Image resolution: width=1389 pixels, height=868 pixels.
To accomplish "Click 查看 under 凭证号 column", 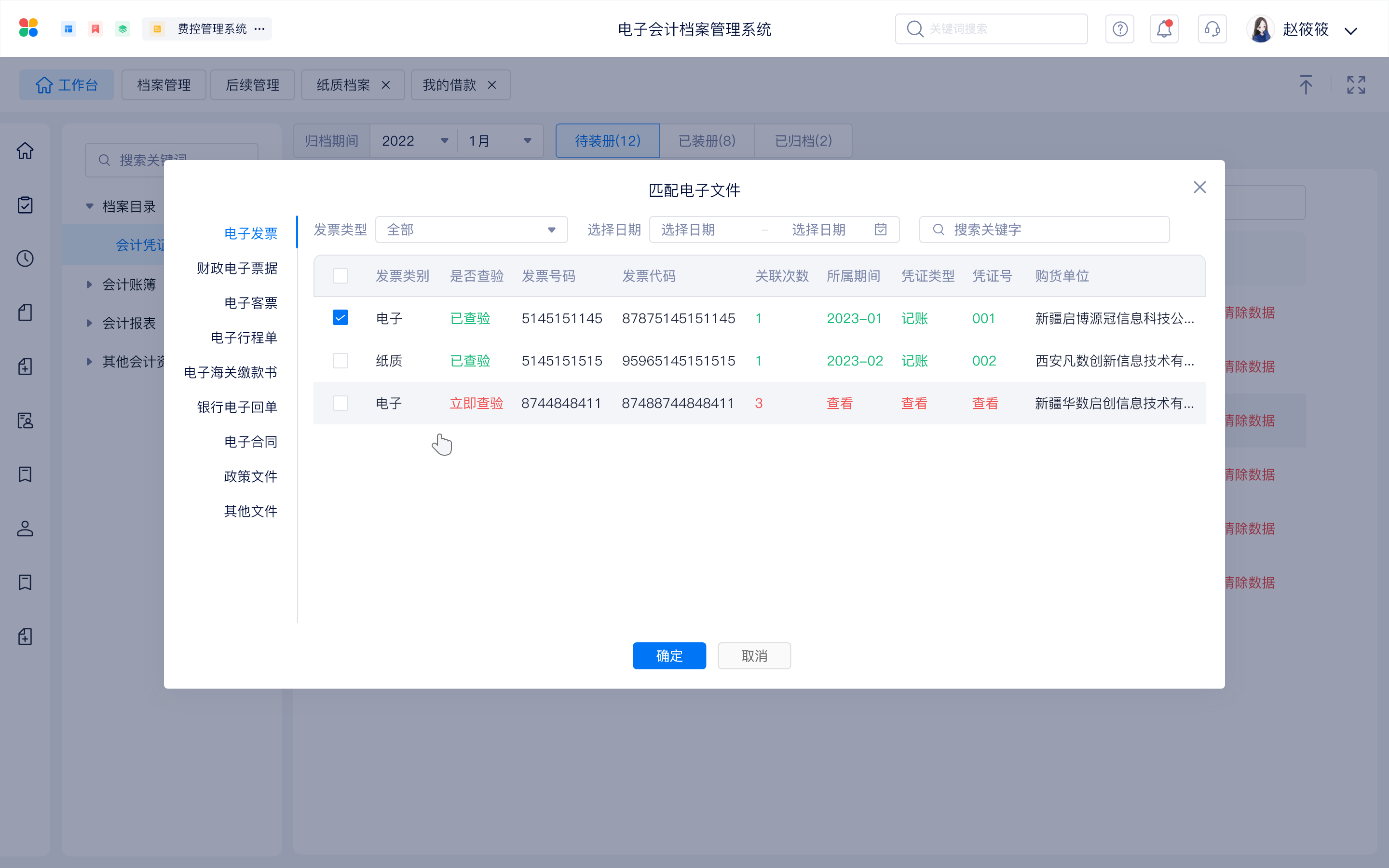I will (985, 403).
